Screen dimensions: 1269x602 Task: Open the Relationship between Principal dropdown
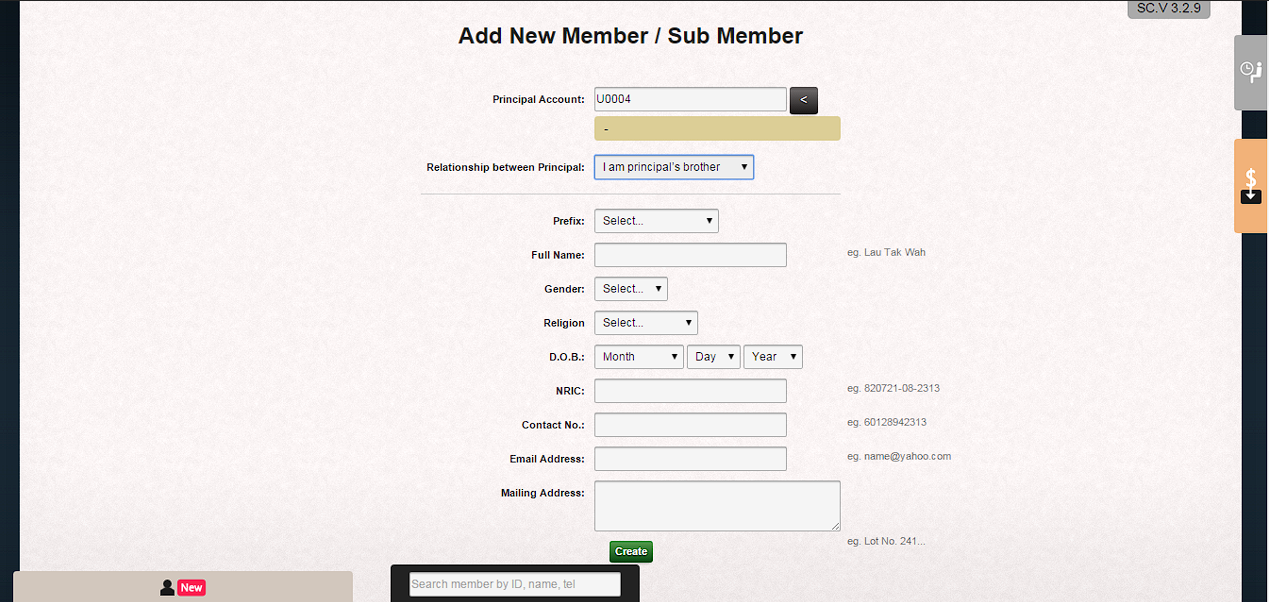coord(673,167)
